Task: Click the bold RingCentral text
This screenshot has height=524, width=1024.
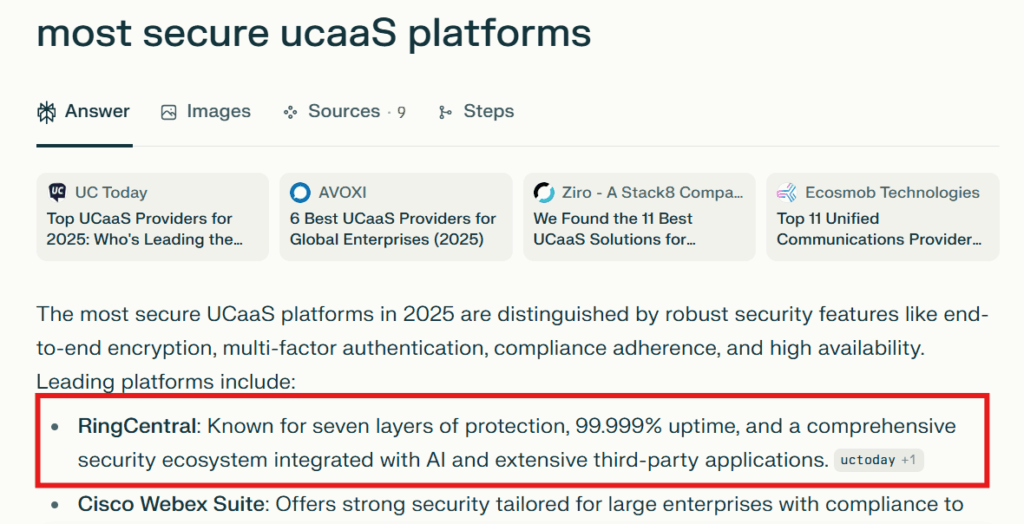Action: click(137, 426)
